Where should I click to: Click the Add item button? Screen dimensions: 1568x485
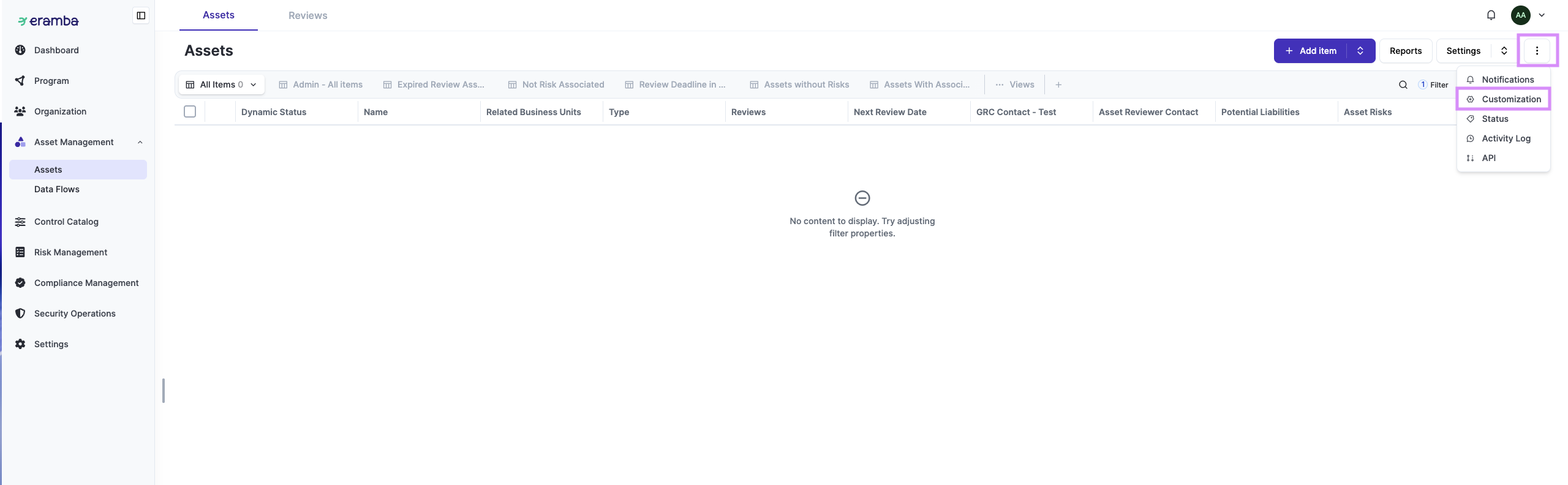pyautogui.click(x=1311, y=51)
